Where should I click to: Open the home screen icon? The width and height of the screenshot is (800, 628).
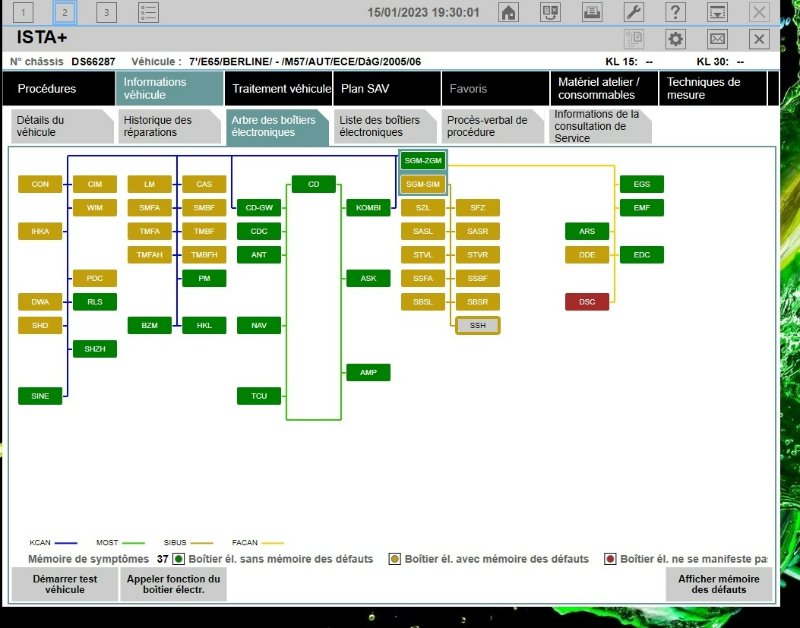(508, 12)
